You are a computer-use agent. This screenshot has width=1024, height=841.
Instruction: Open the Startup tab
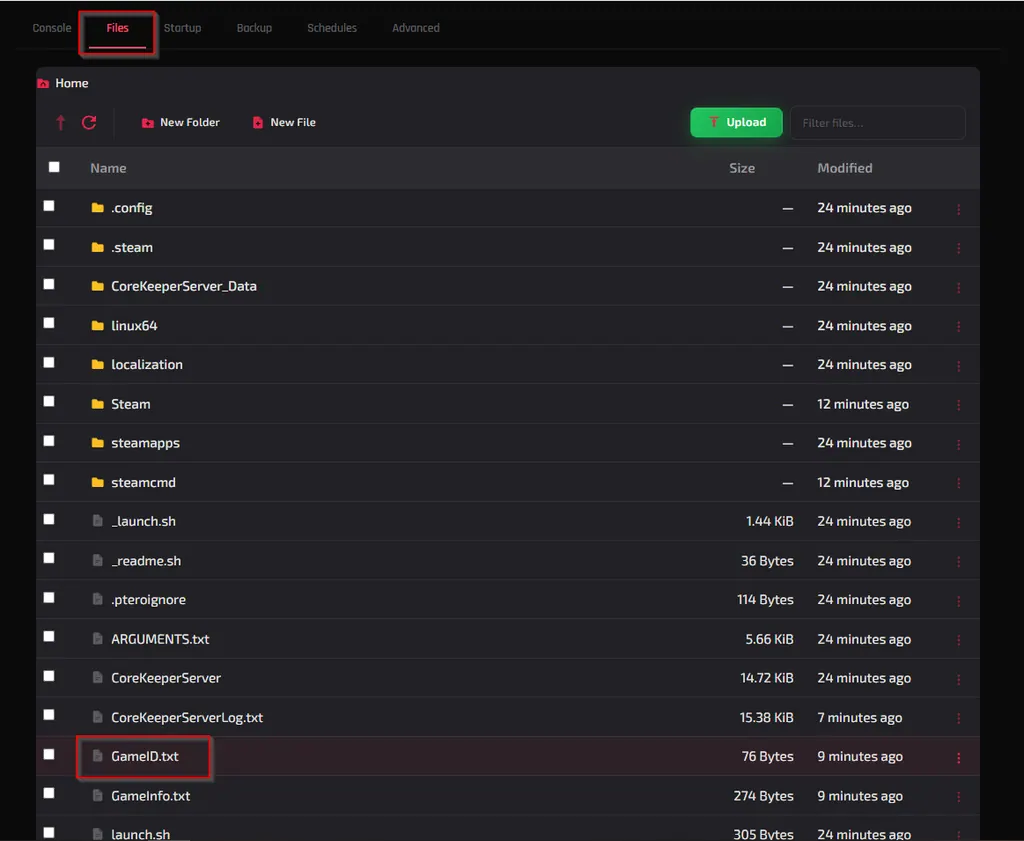tap(182, 28)
